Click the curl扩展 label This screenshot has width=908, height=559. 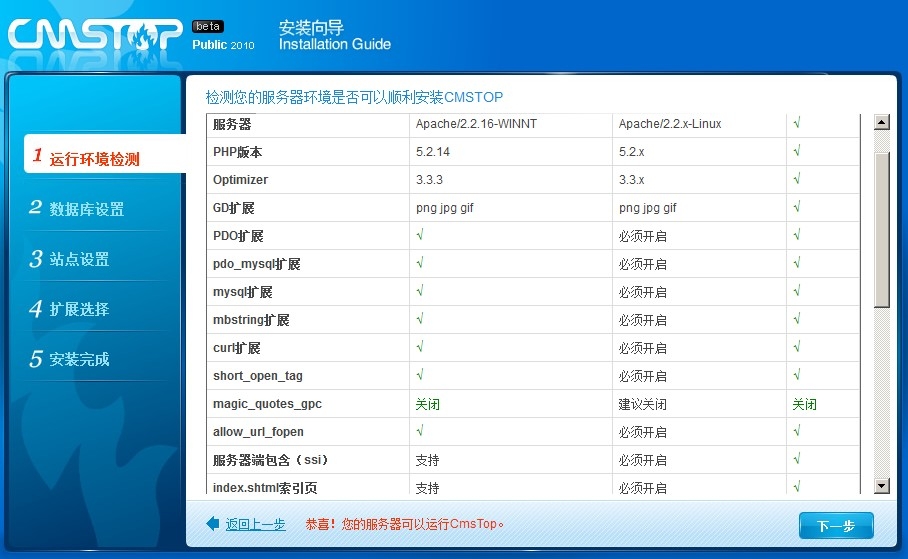click(236, 348)
